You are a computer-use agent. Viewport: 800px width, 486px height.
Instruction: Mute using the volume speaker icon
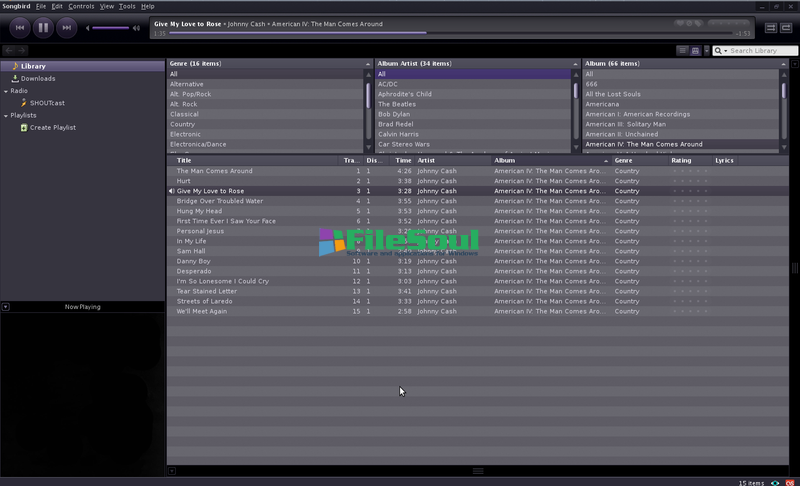pos(88,28)
